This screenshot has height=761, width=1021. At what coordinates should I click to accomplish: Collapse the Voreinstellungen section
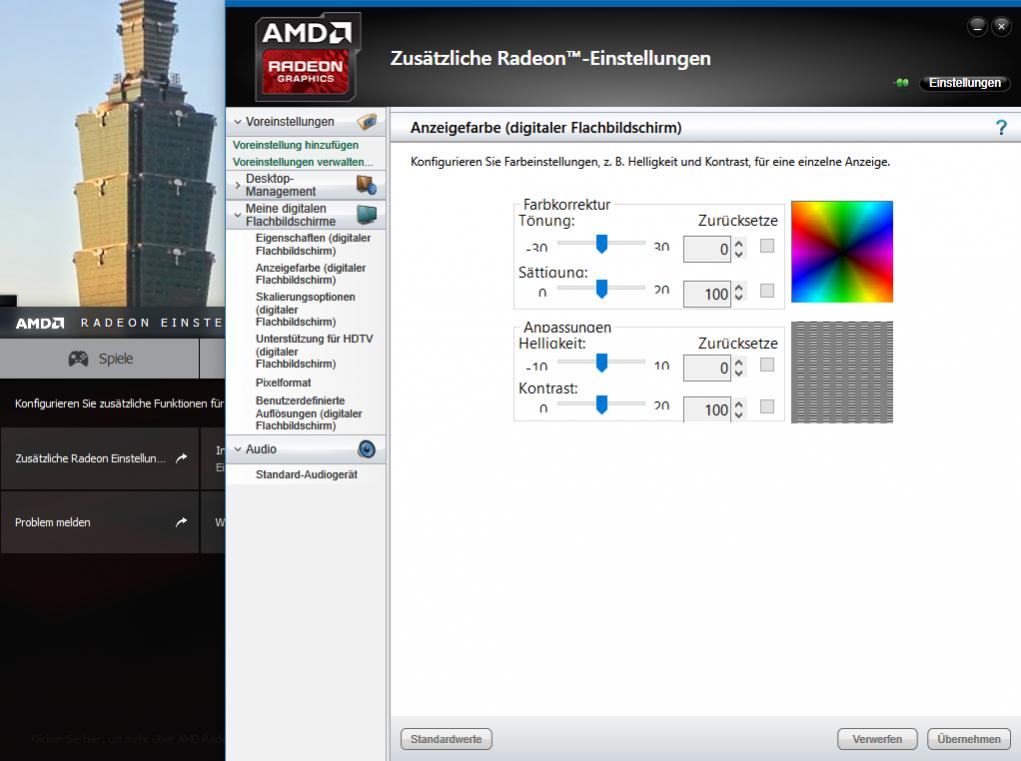[238, 122]
